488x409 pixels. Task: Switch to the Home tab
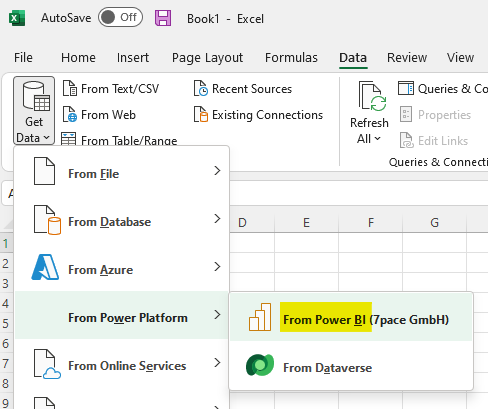pos(78,58)
